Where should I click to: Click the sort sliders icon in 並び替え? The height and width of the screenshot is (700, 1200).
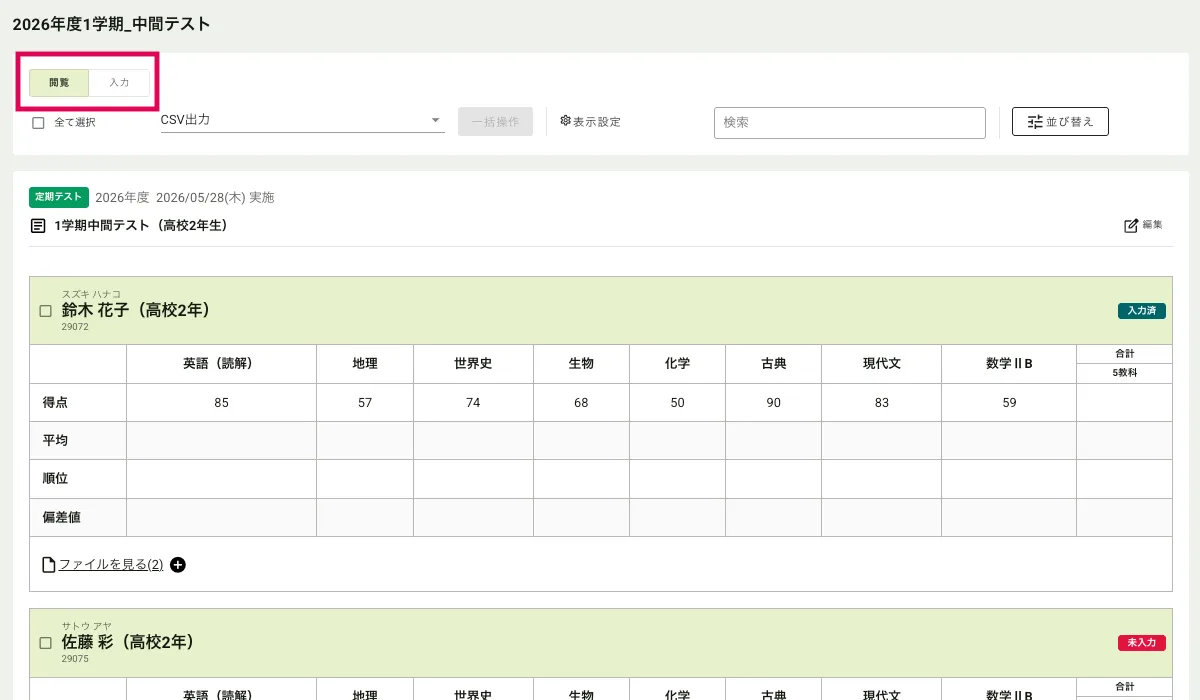(1035, 122)
